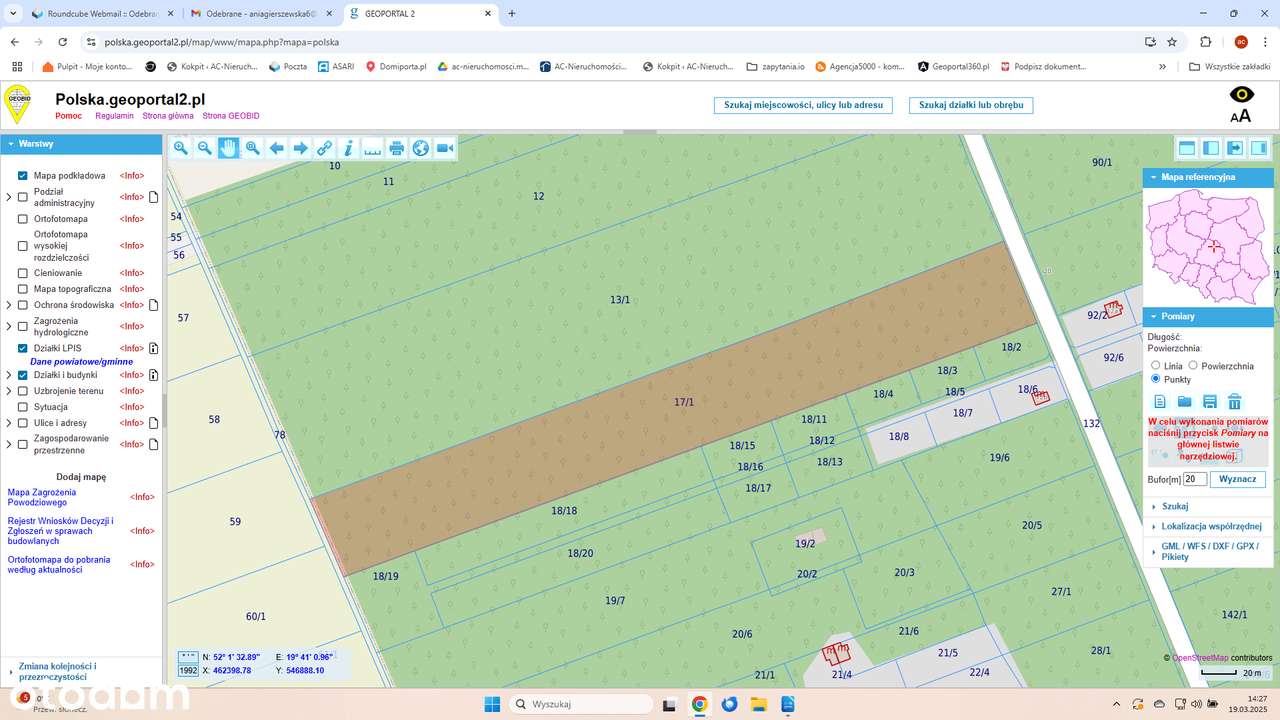Click the left sidebar layout icon
Viewport: 1280px width, 720px height.
pyautogui.click(x=1211, y=148)
